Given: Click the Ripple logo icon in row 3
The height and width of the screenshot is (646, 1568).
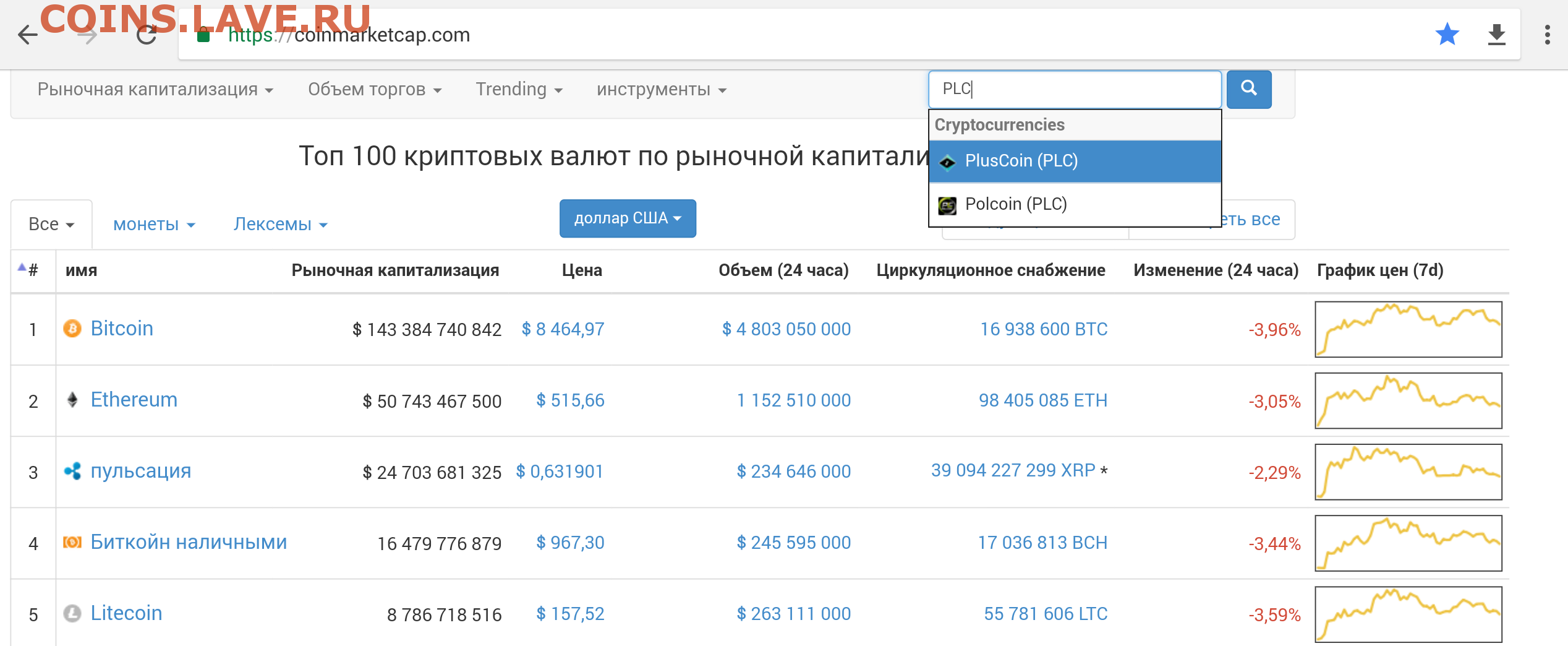Looking at the screenshot, I should click(72, 471).
